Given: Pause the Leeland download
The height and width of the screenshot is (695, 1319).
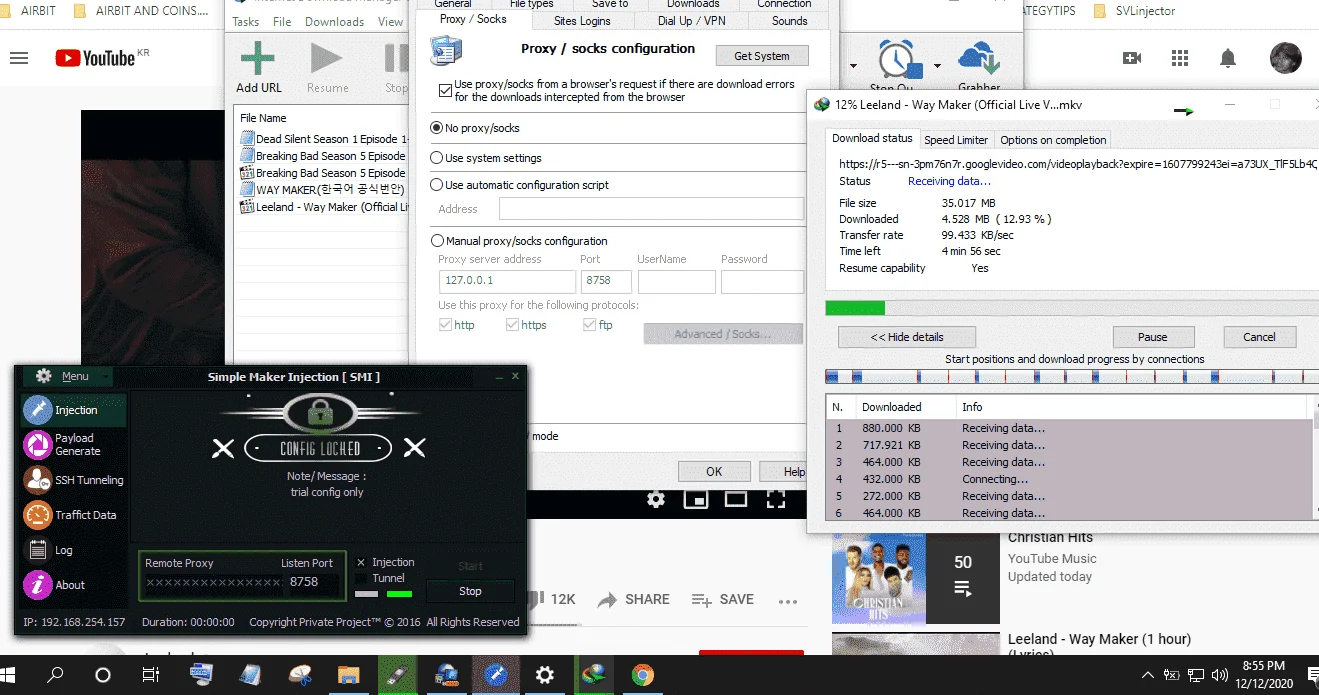Looking at the screenshot, I should point(1153,337).
